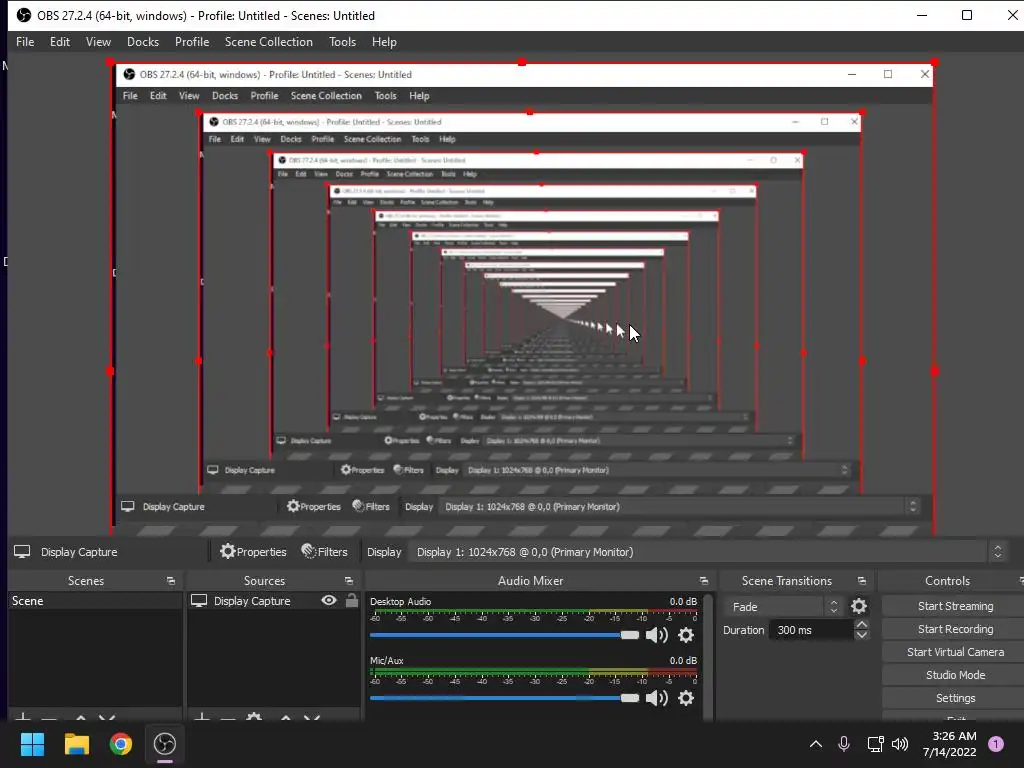The height and width of the screenshot is (768, 1024).
Task: Decrease transition Duration with the down arrow
Action: click(861, 635)
